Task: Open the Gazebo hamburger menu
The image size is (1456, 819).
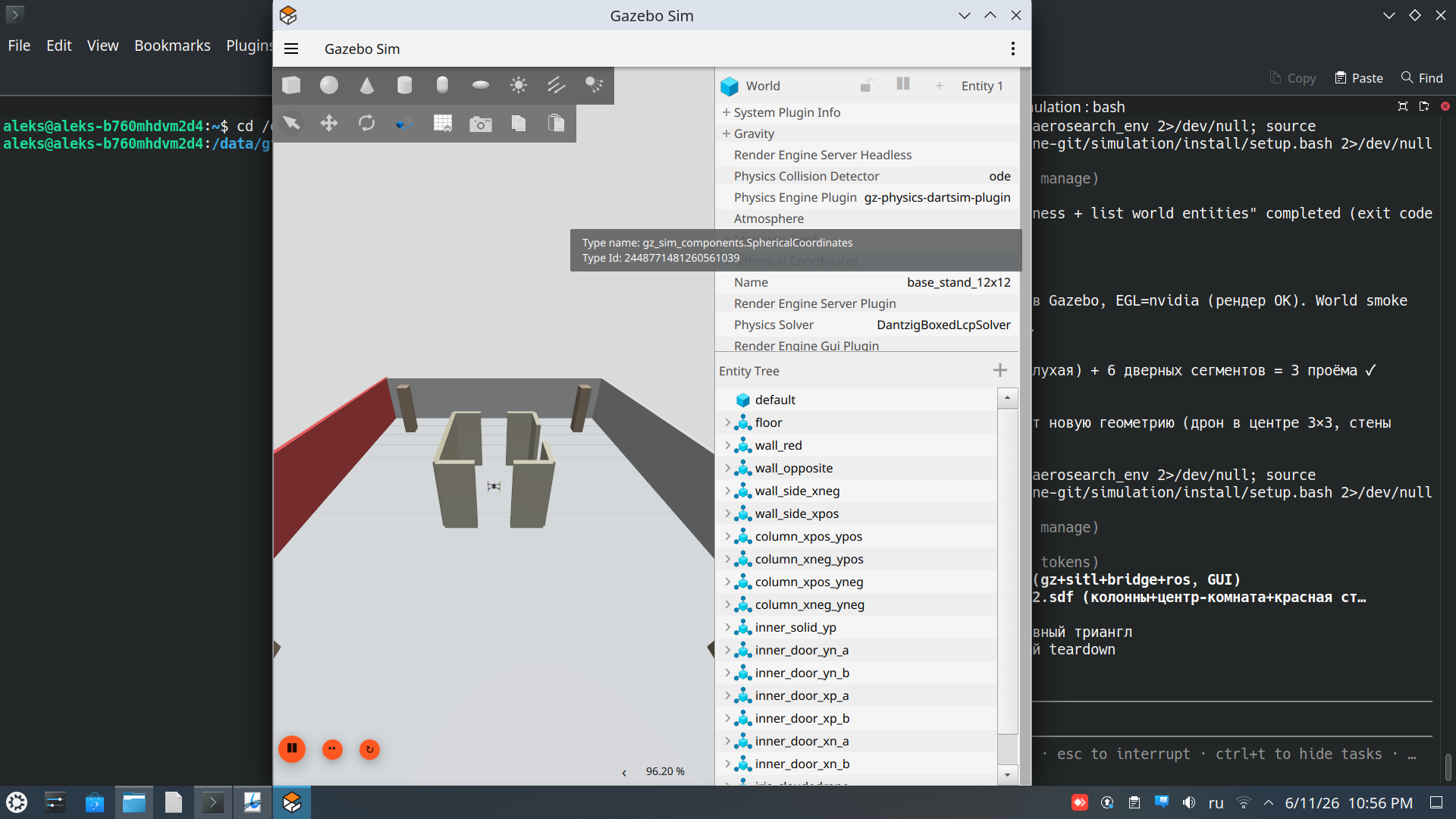Action: coord(291,49)
